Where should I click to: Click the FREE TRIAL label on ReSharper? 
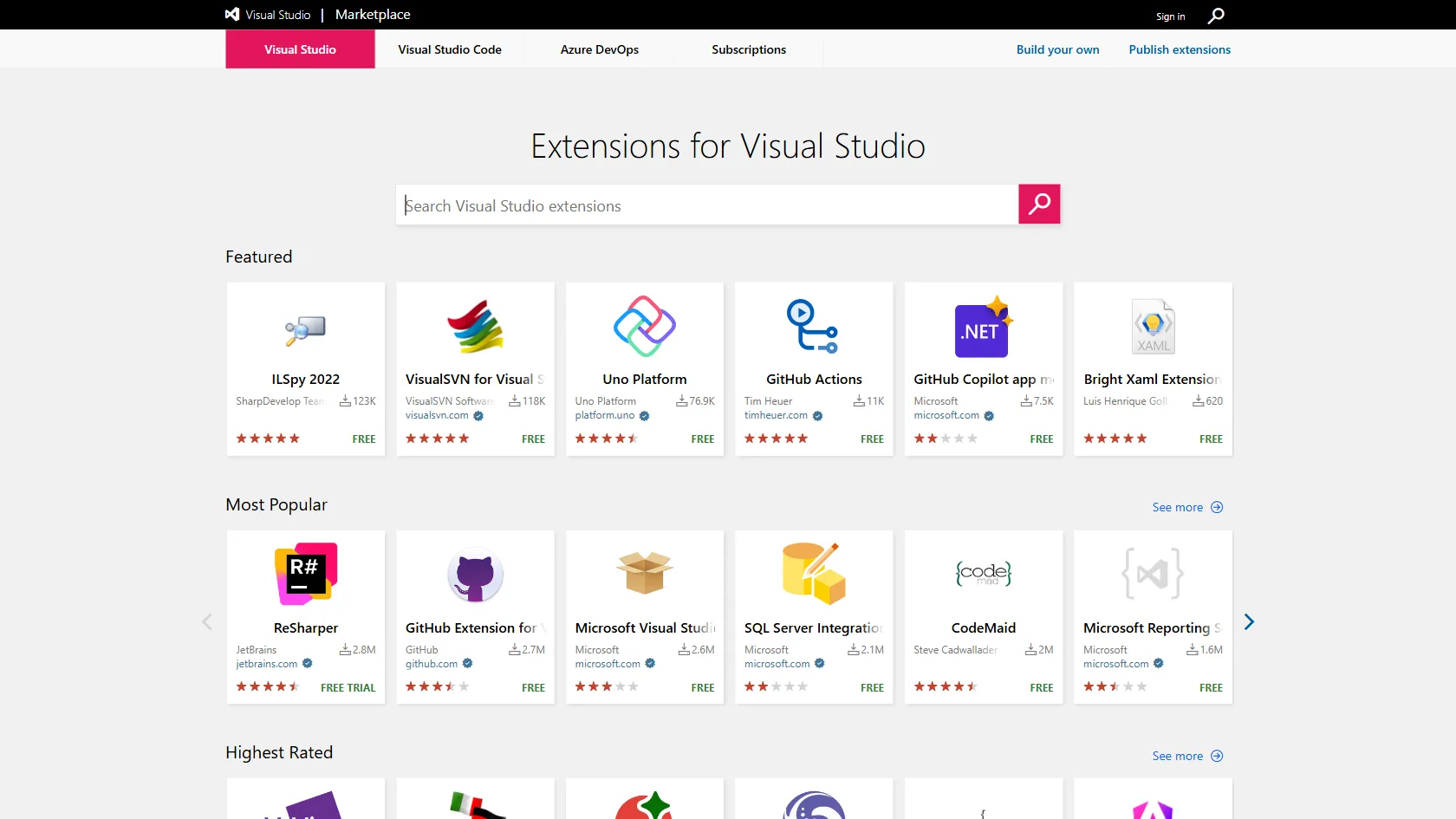click(x=348, y=687)
